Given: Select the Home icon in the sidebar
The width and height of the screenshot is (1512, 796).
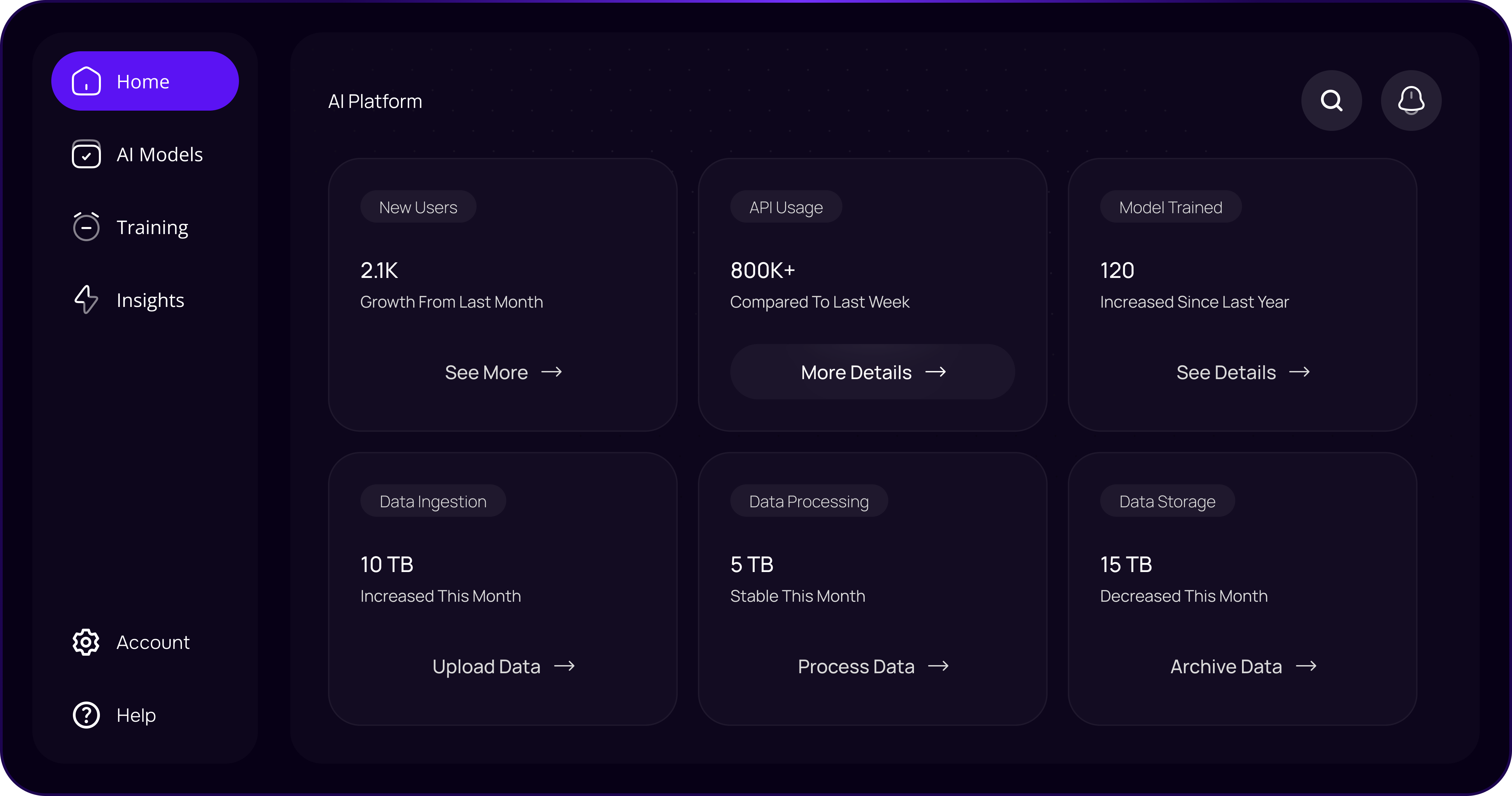Looking at the screenshot, I should point(86,81).
